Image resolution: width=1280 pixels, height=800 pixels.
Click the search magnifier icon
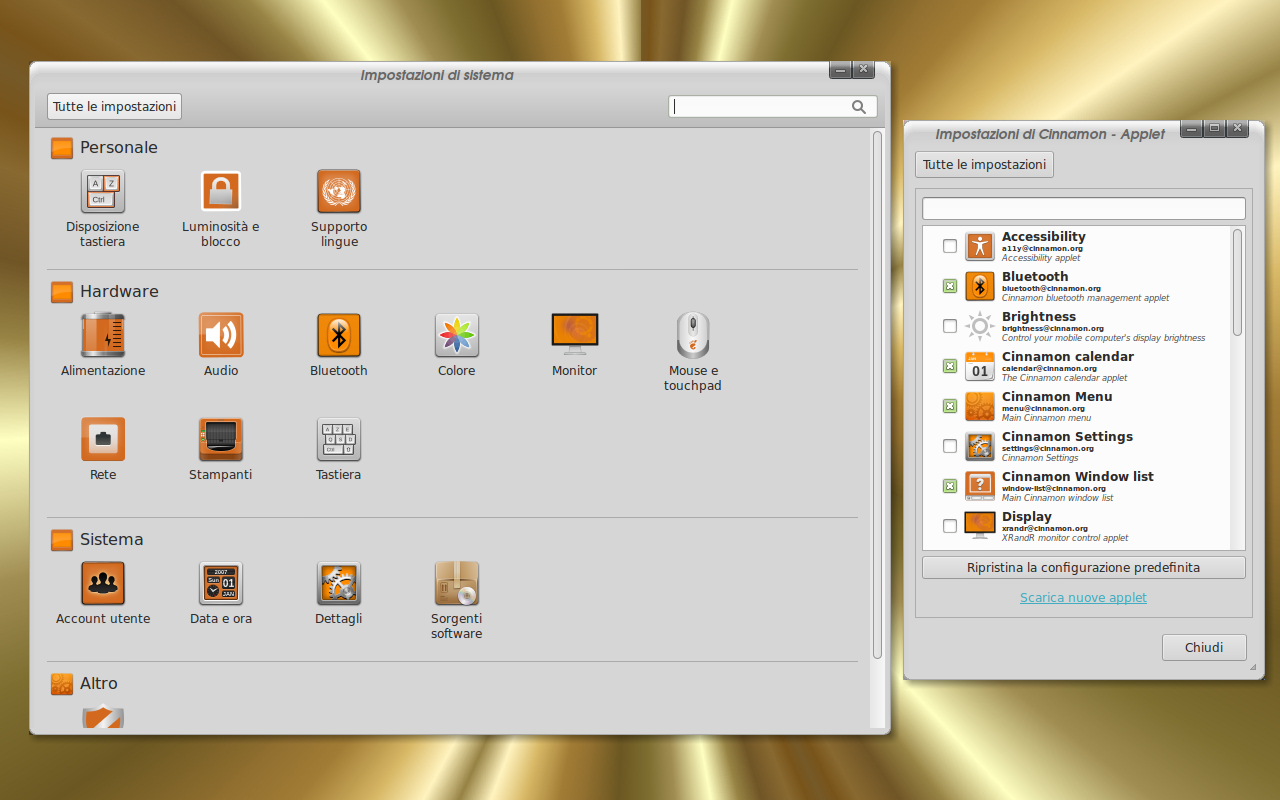pos(859,107)
